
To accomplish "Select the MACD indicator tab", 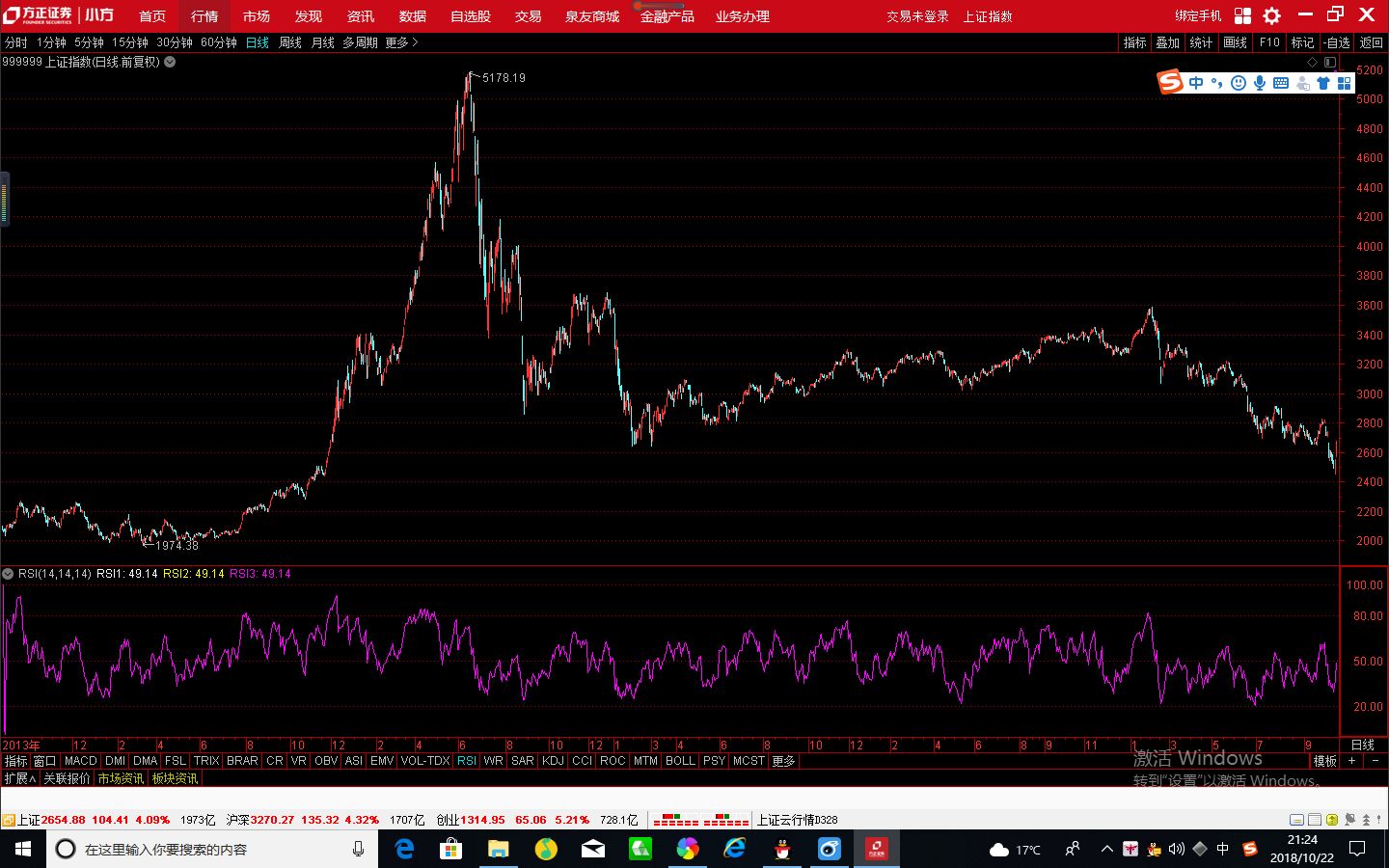I will [x=81, y=761].
